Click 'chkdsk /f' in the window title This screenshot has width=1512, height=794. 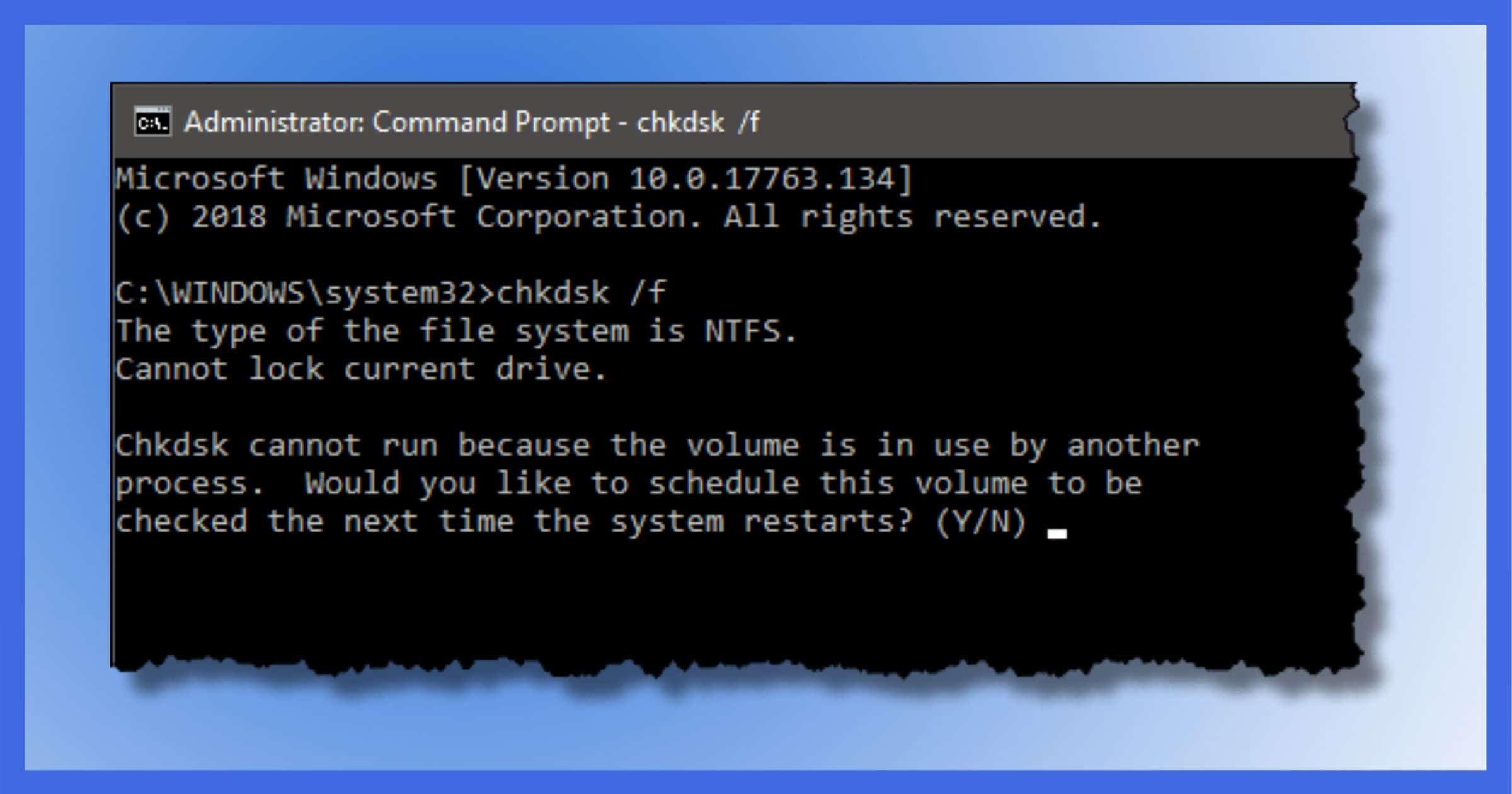coord(698,122)
